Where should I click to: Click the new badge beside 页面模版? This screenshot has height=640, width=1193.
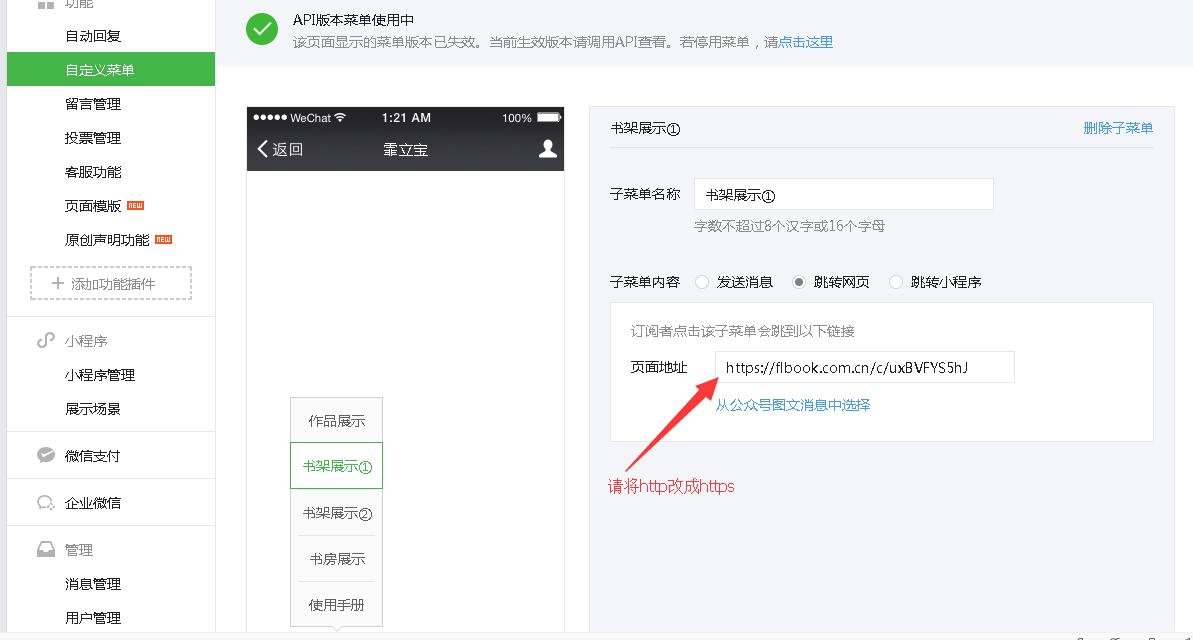coord(135,205)
